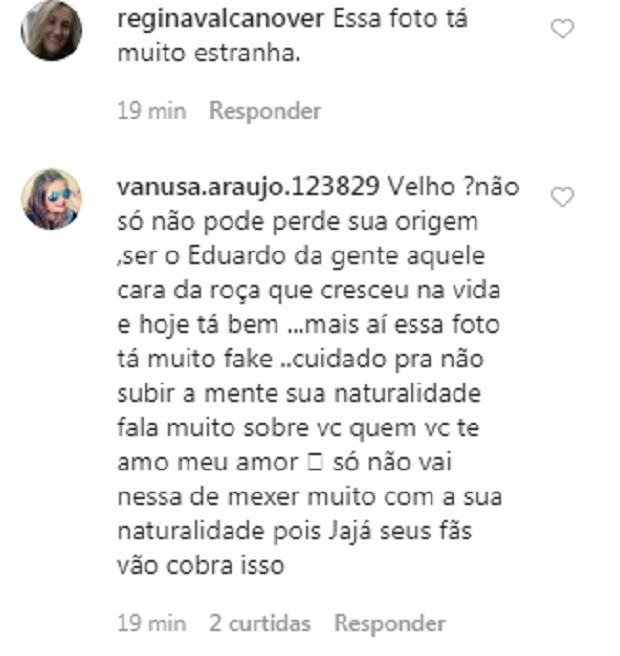Open the reginavalcanover username link
620x656 pixels.
coord(220,19)
